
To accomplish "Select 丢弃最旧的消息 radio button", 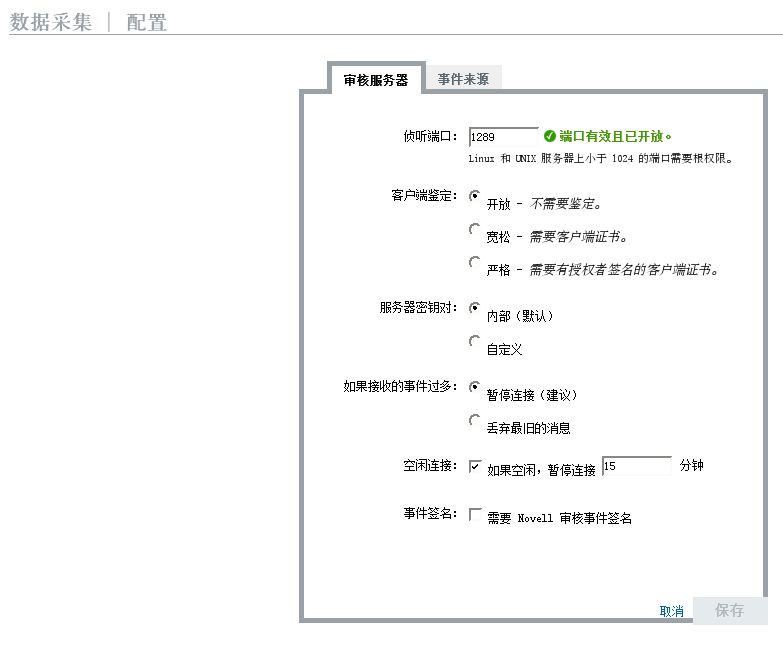I will [x=474, y=419].
